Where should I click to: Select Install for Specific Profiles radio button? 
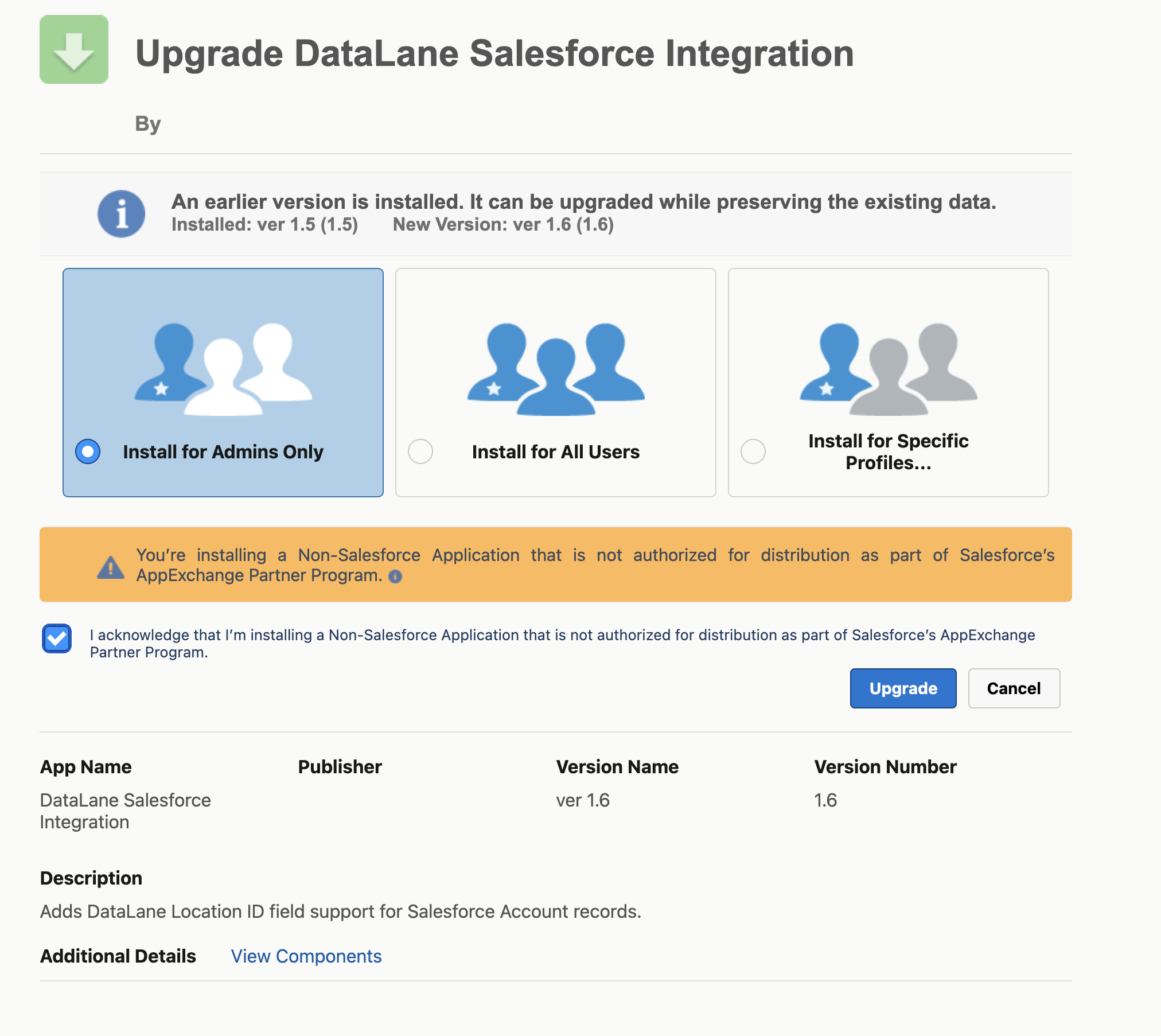pyautogui.click(x=753, y=451)
